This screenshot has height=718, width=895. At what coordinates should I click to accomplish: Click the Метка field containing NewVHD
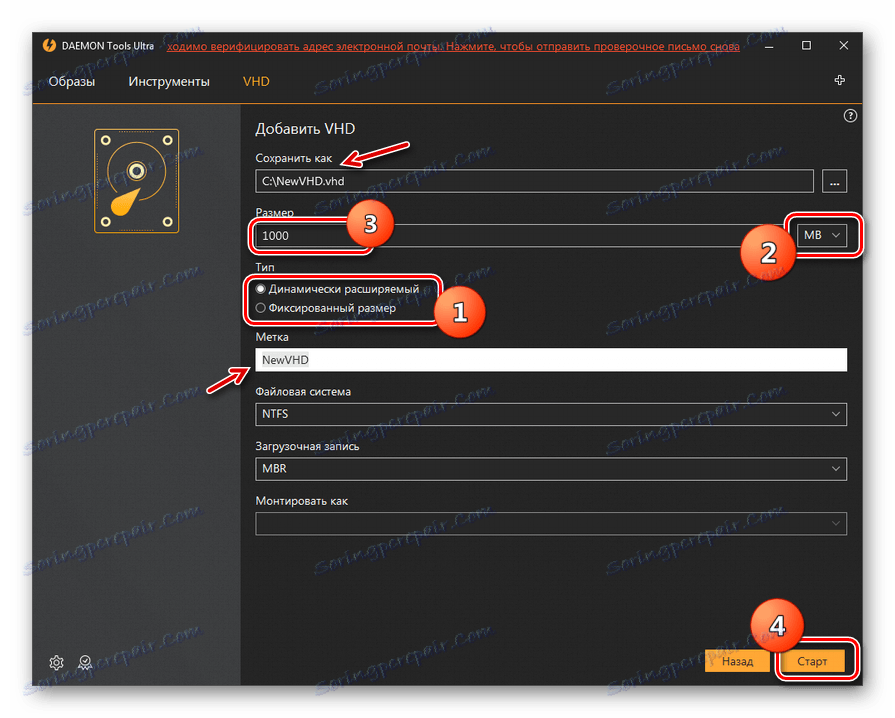[551, 360]
